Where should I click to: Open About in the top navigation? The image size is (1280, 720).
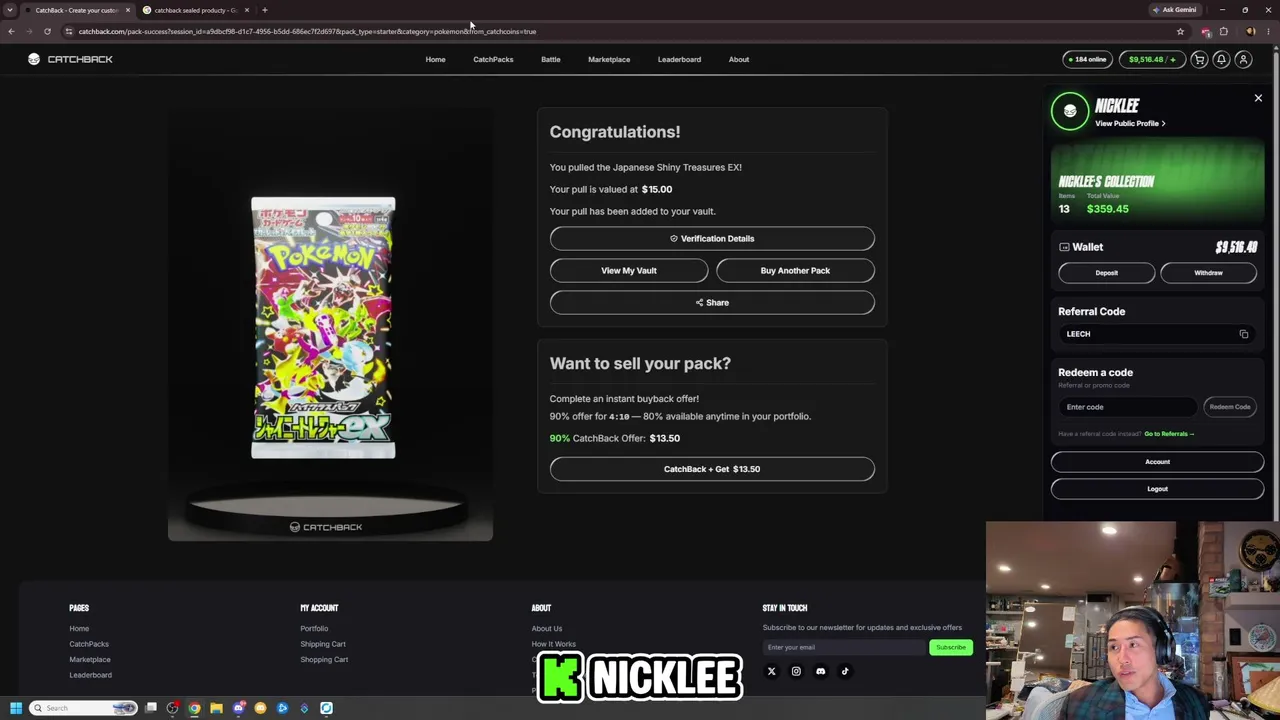pyautogui.click(x=739, y=59)
